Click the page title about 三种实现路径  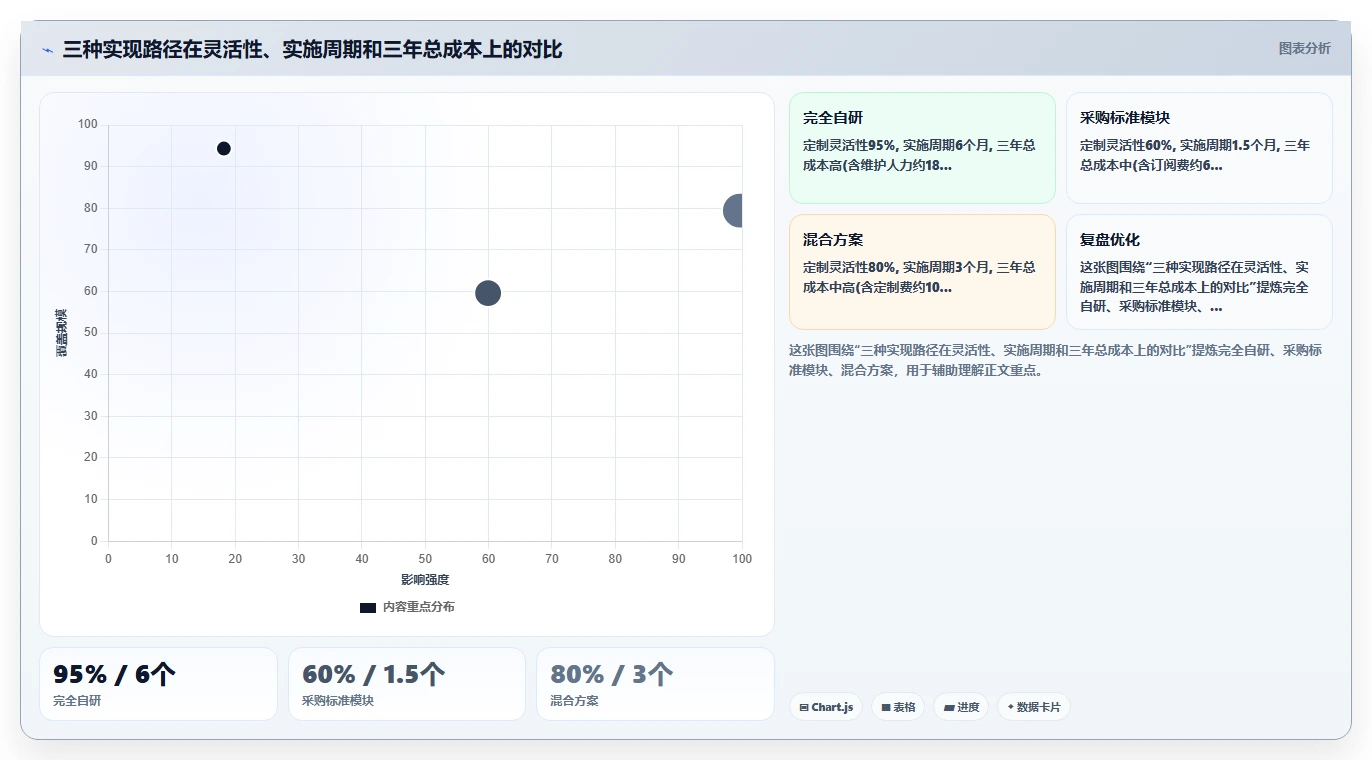312,49
